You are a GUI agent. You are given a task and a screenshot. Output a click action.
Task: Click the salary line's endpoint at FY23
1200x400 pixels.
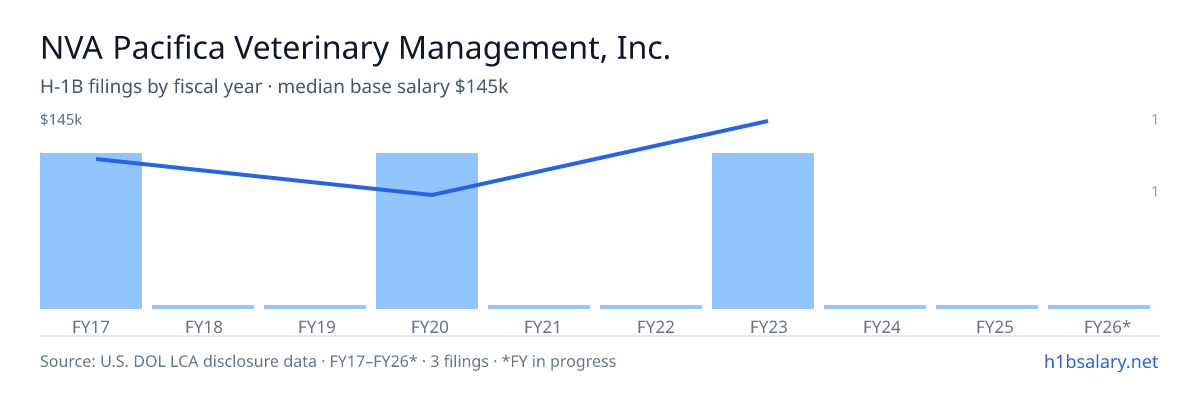pyautogui.click(x=766, y=121)
